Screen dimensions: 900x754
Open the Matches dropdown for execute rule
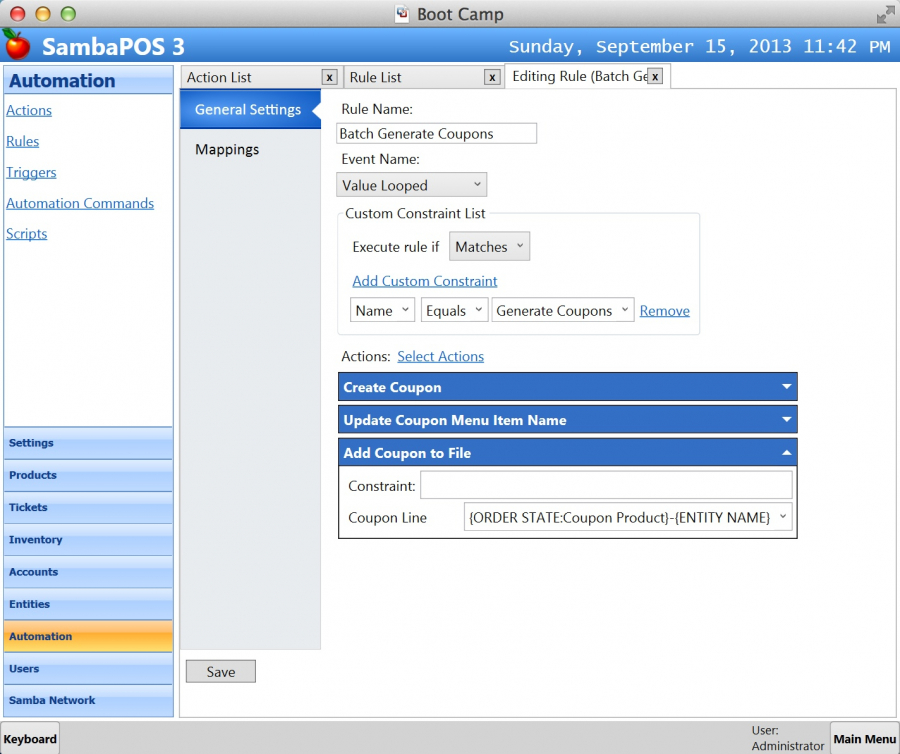coord(489,247)
